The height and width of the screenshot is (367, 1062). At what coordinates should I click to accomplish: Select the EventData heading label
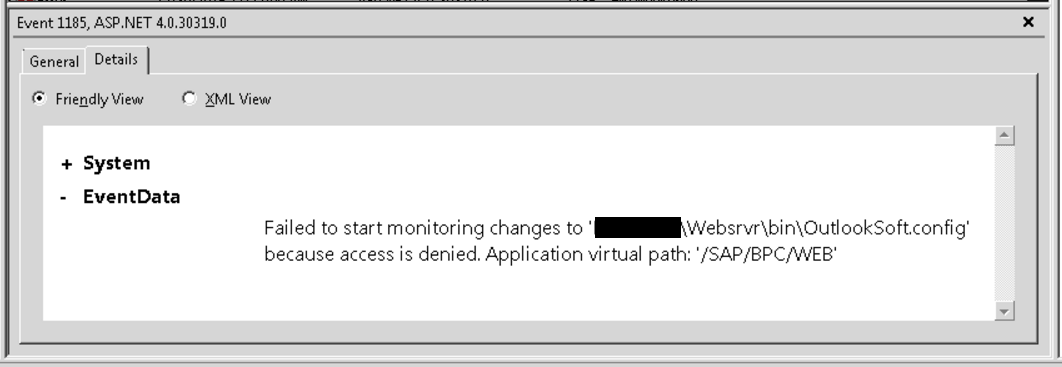pos(131,197)
